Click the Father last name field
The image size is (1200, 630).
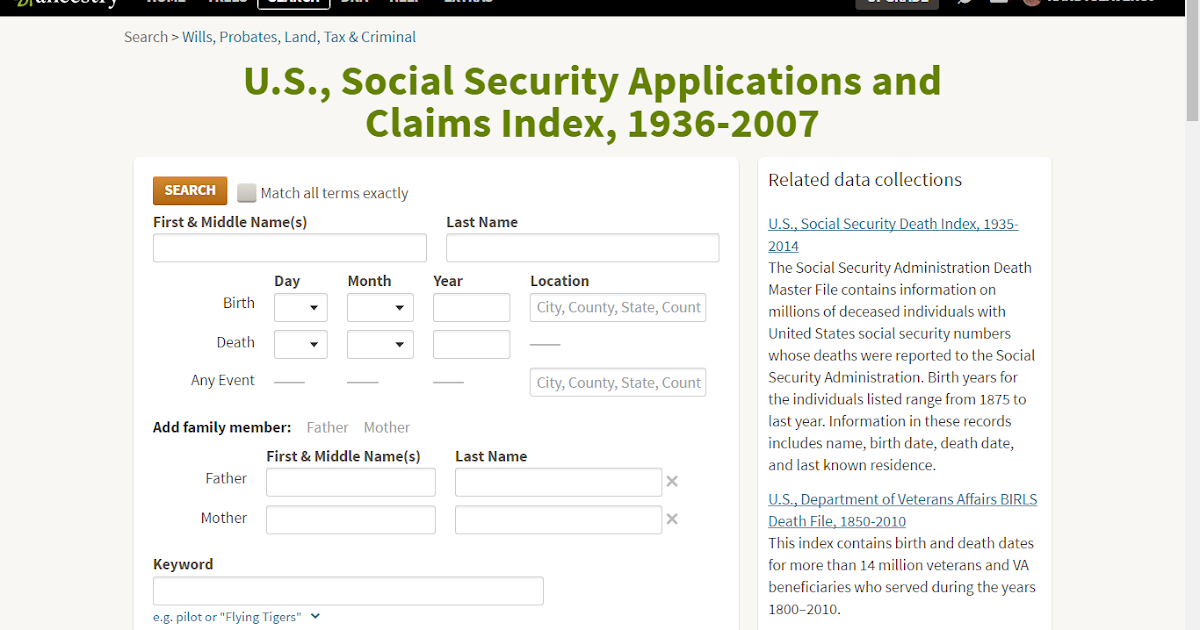point(558,482)
